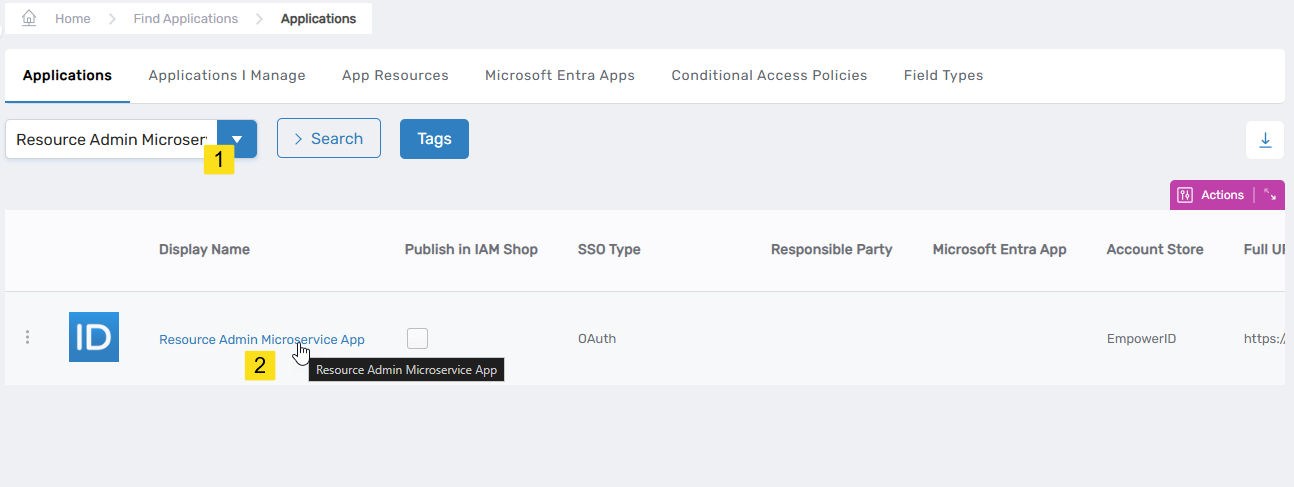Switch to Microsoft Entra Apps tab
This screenshot has width=1294, height=487.
coord(560,75)
